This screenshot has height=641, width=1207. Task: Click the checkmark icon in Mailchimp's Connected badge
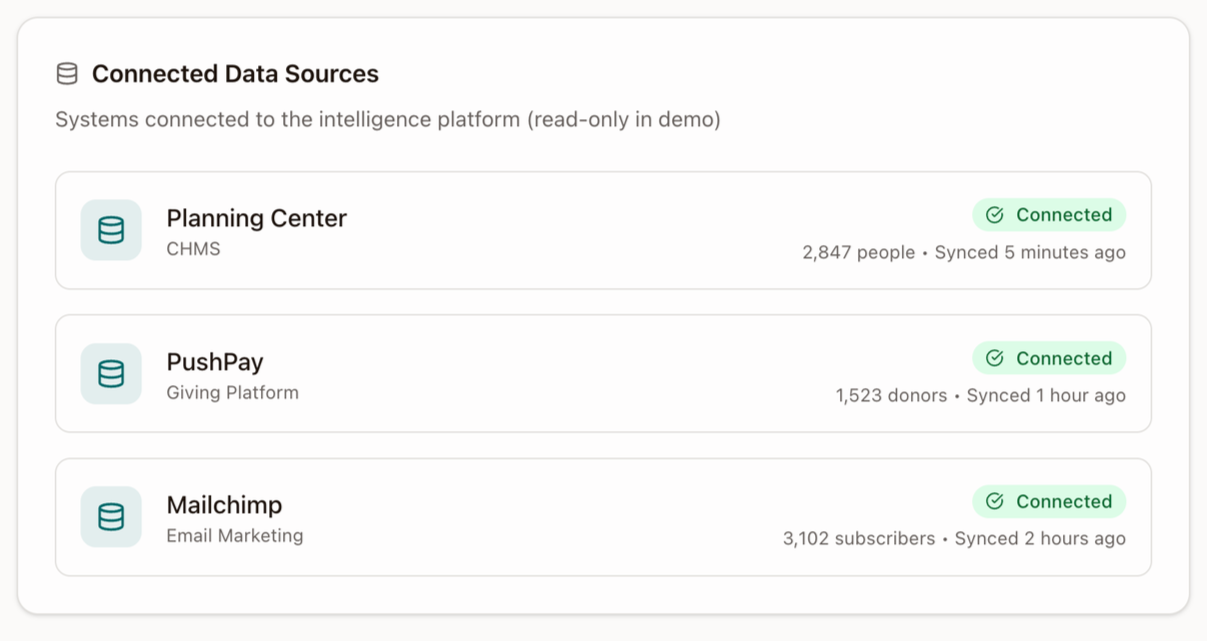coord(995,502)
